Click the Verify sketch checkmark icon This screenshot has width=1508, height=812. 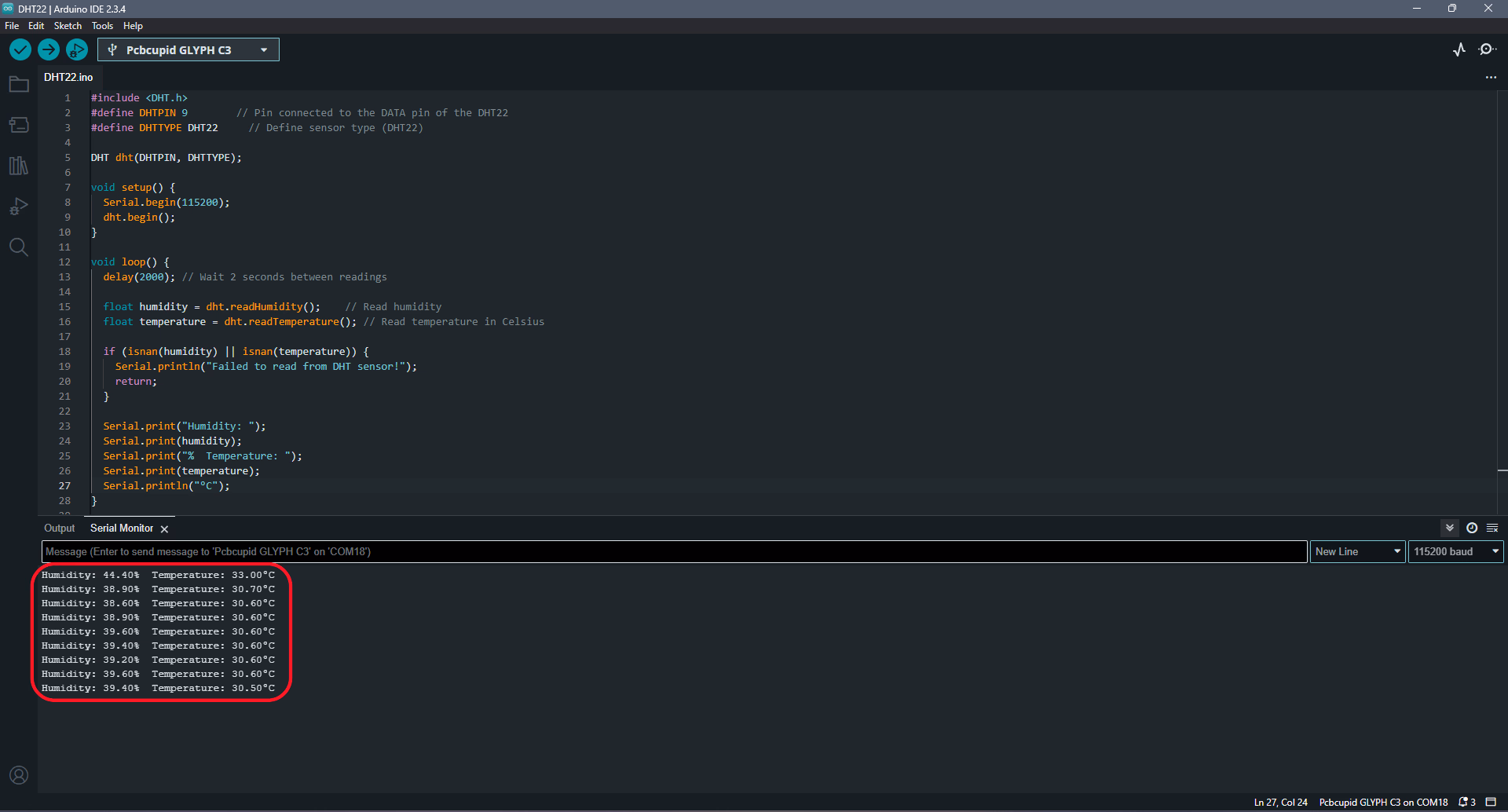pyautogui.click(x=20, y=49)
